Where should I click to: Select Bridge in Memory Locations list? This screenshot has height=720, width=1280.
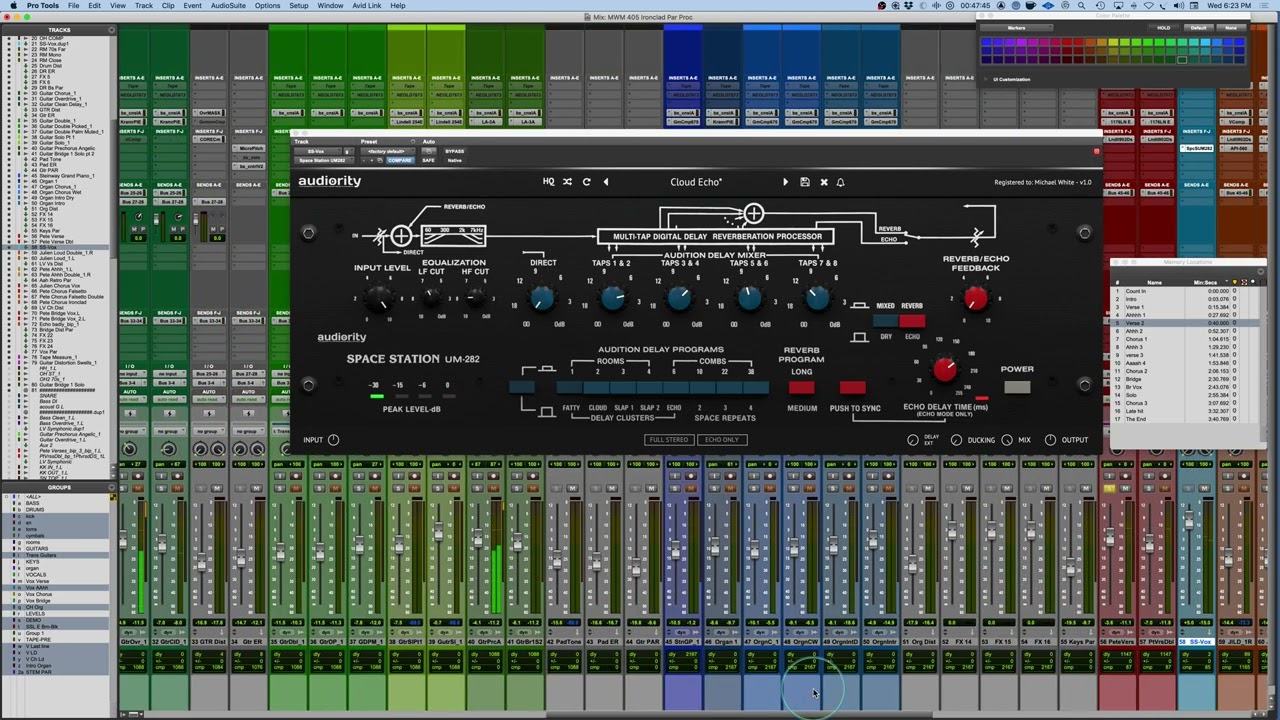(1187, 379)
